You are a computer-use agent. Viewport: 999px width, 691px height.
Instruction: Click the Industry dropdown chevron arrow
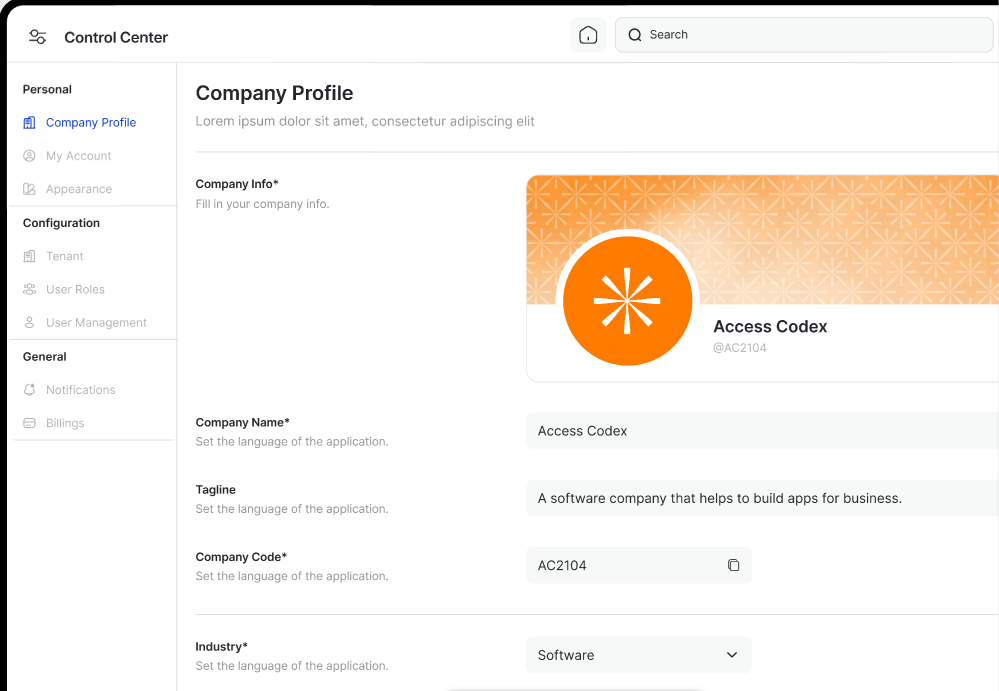(x=731, y=655)
